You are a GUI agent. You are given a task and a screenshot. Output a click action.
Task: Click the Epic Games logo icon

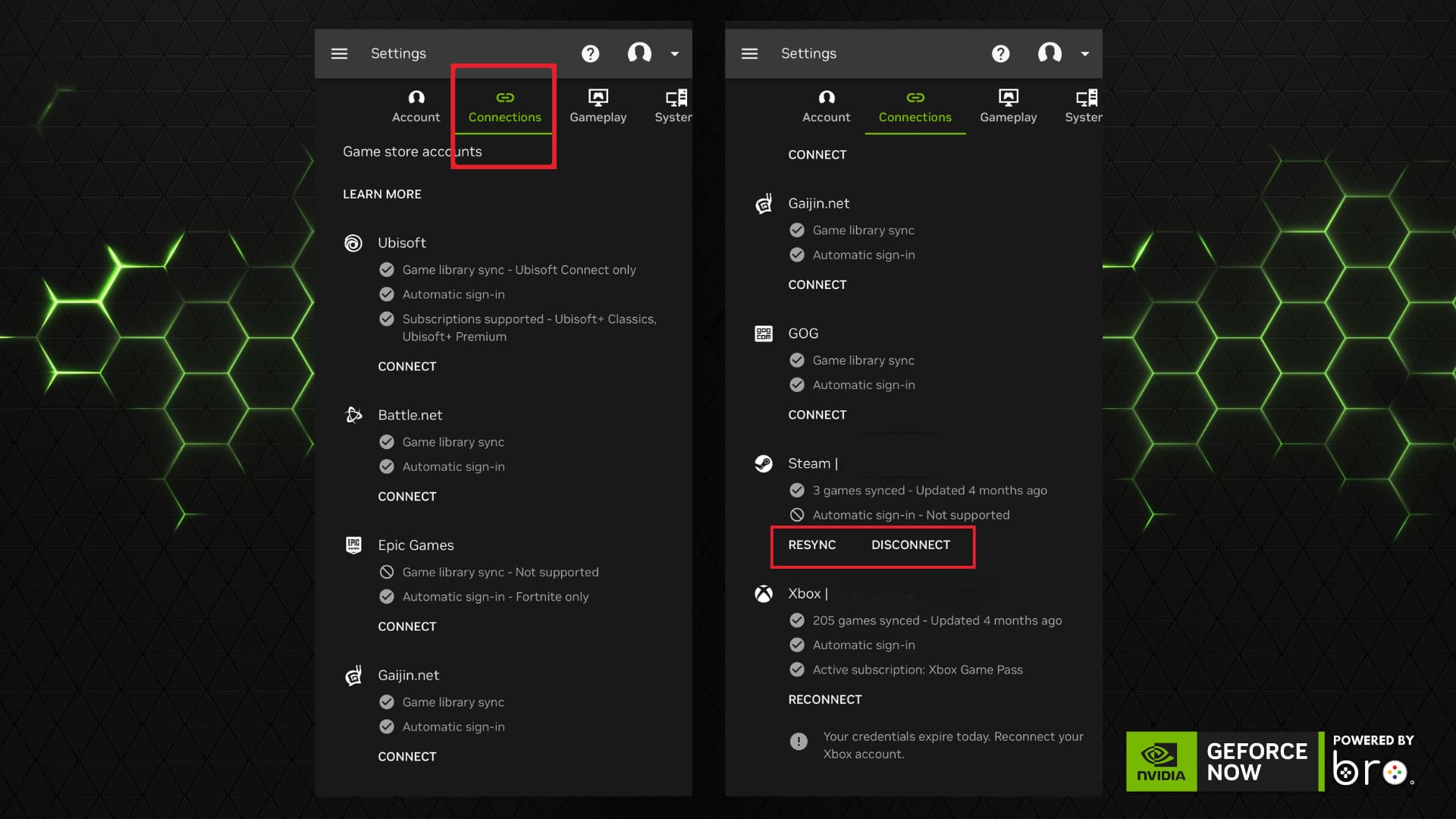coord(353,545)
